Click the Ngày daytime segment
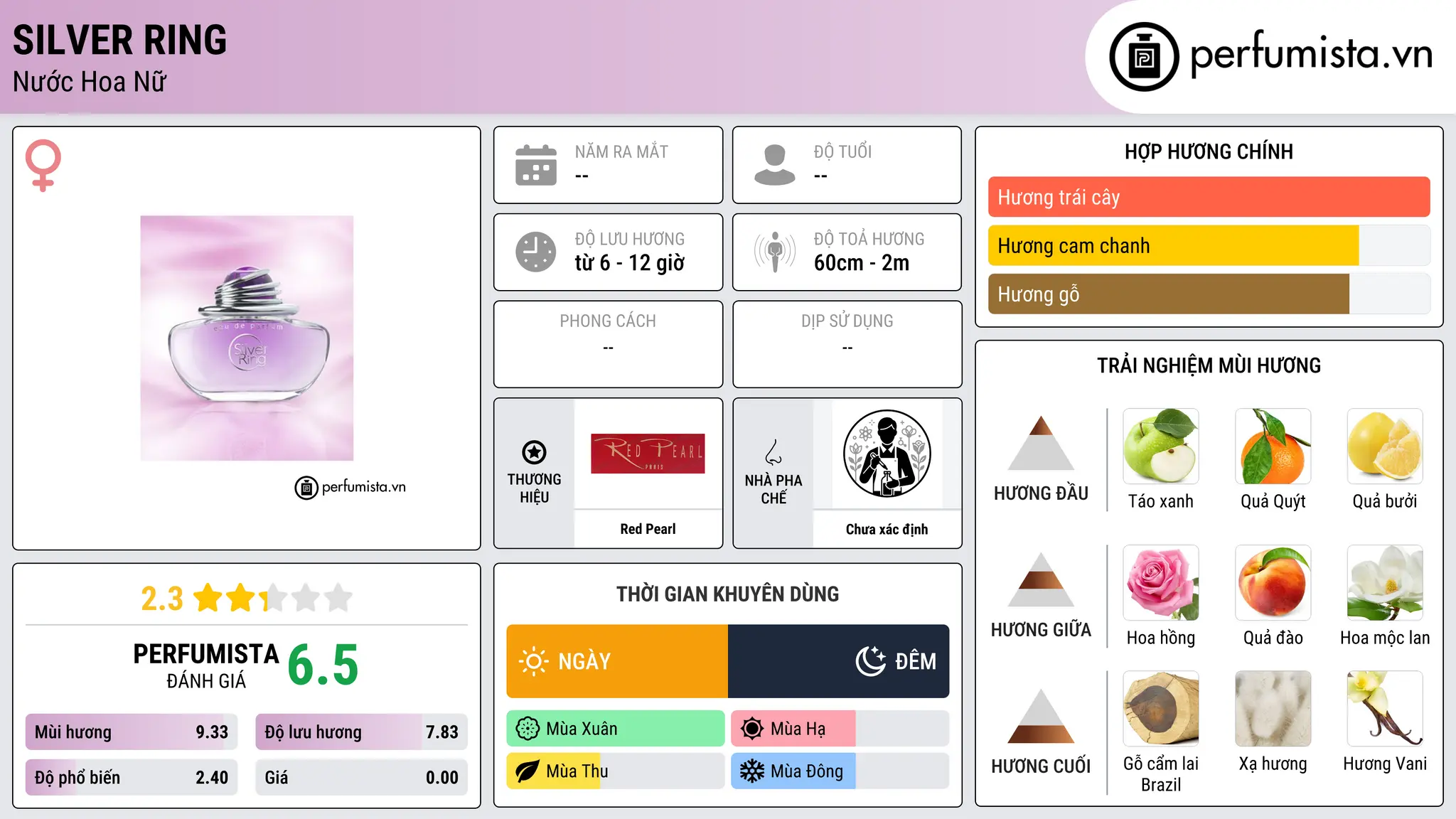 pyautogui.click(x=617, y=661)
